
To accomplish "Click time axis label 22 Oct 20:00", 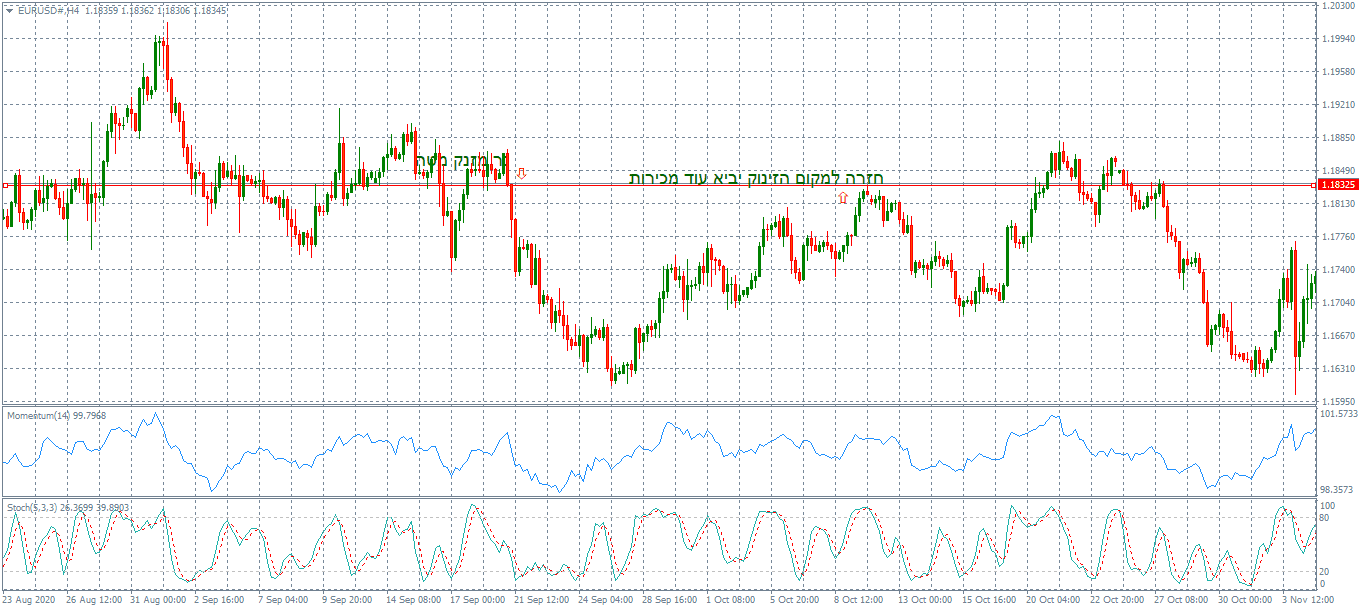I will (1119, 601).
